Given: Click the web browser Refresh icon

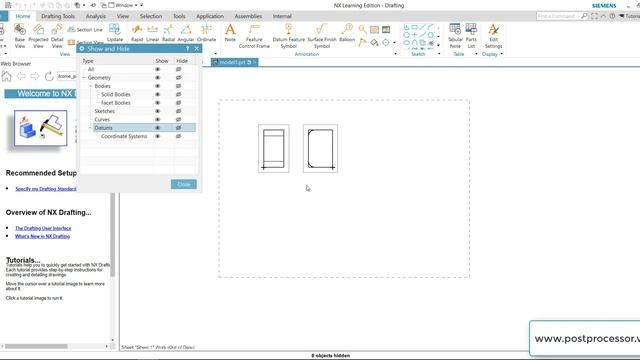Looking at the screenshot, I should click(x=49, y=76).
